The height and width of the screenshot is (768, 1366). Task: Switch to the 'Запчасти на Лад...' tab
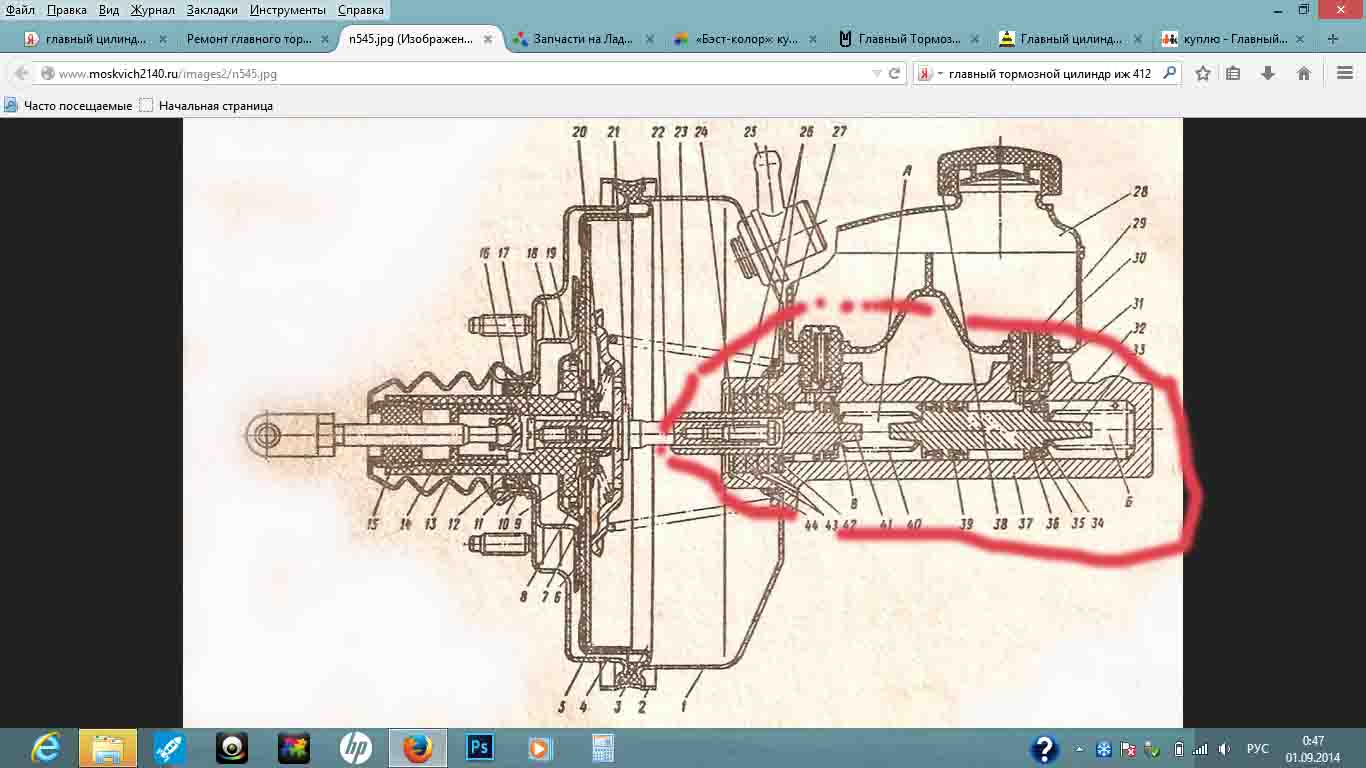[x=583, y=39]
